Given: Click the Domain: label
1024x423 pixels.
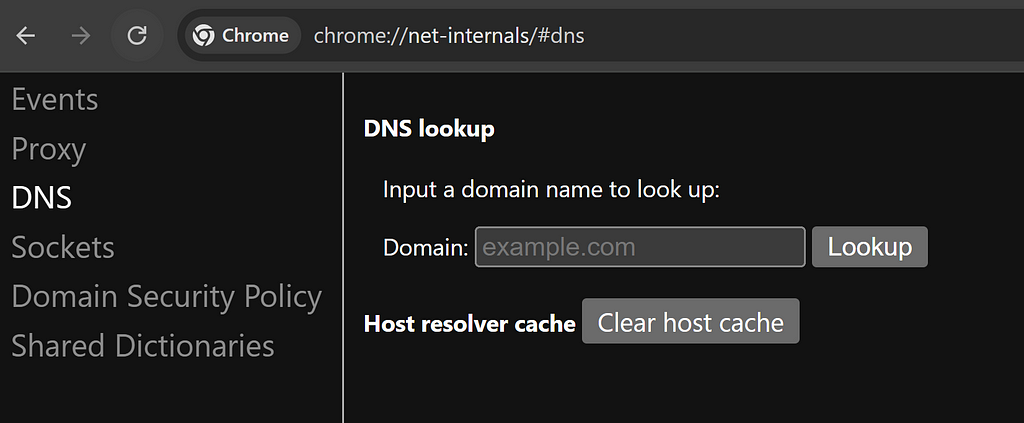Looking at the screenshot, I should coord(426,248).
